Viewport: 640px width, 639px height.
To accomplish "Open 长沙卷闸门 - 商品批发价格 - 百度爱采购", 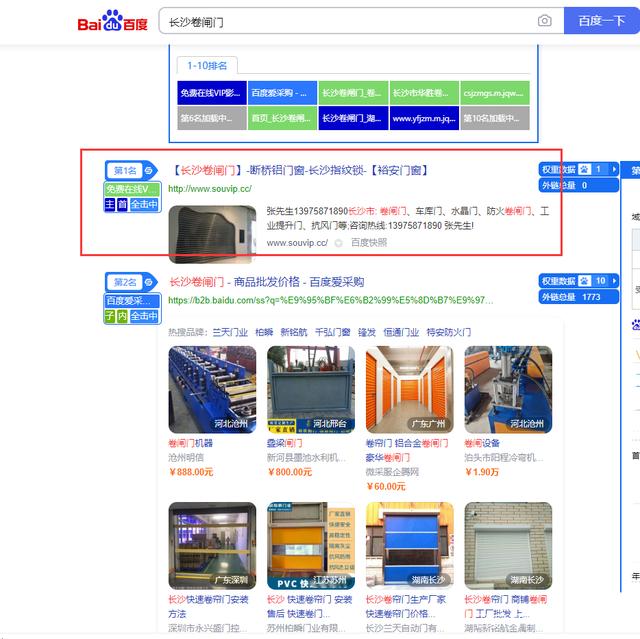I will 267,282.
